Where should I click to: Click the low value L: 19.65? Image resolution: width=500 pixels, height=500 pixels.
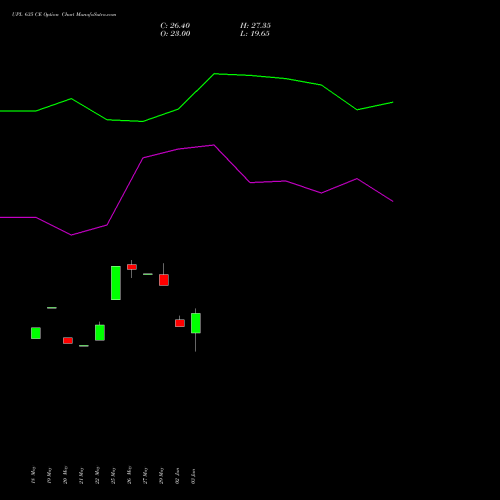coord(255,34)
